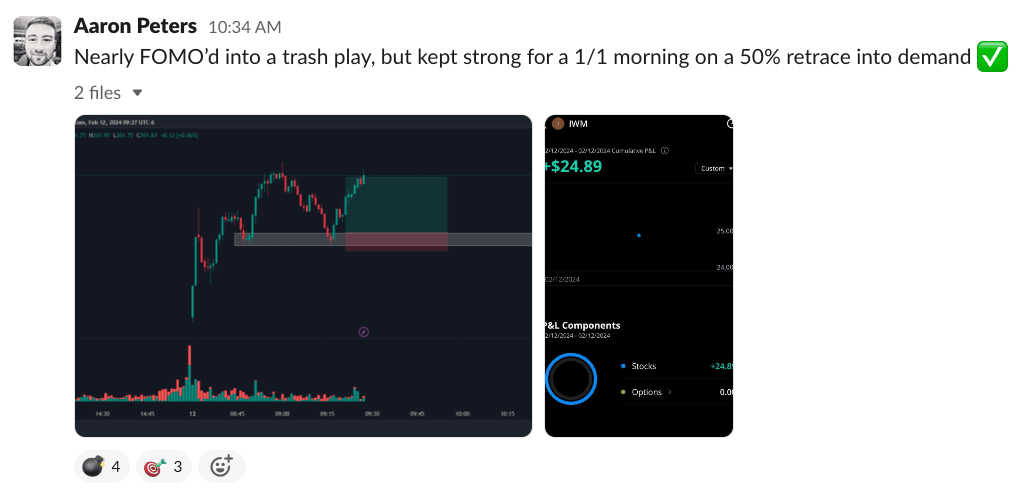1034x494 pixels.
Task: Click the IWM ticker logo icon
Action: tap(557, 125)
